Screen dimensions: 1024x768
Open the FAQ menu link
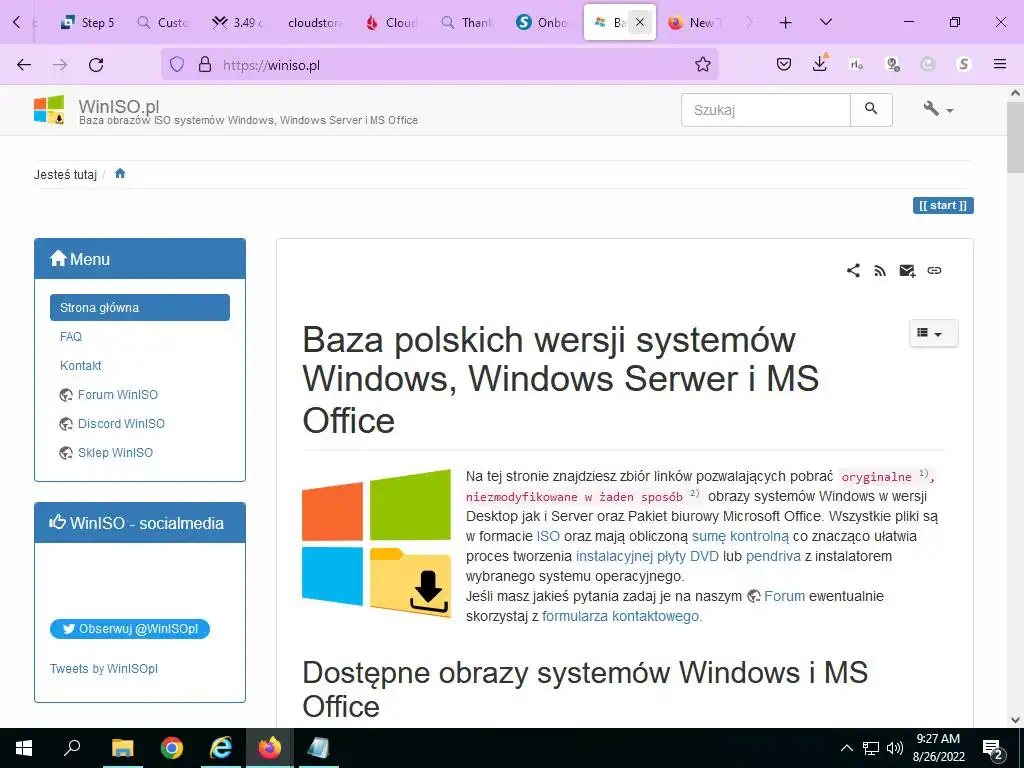tap(71, 337)
